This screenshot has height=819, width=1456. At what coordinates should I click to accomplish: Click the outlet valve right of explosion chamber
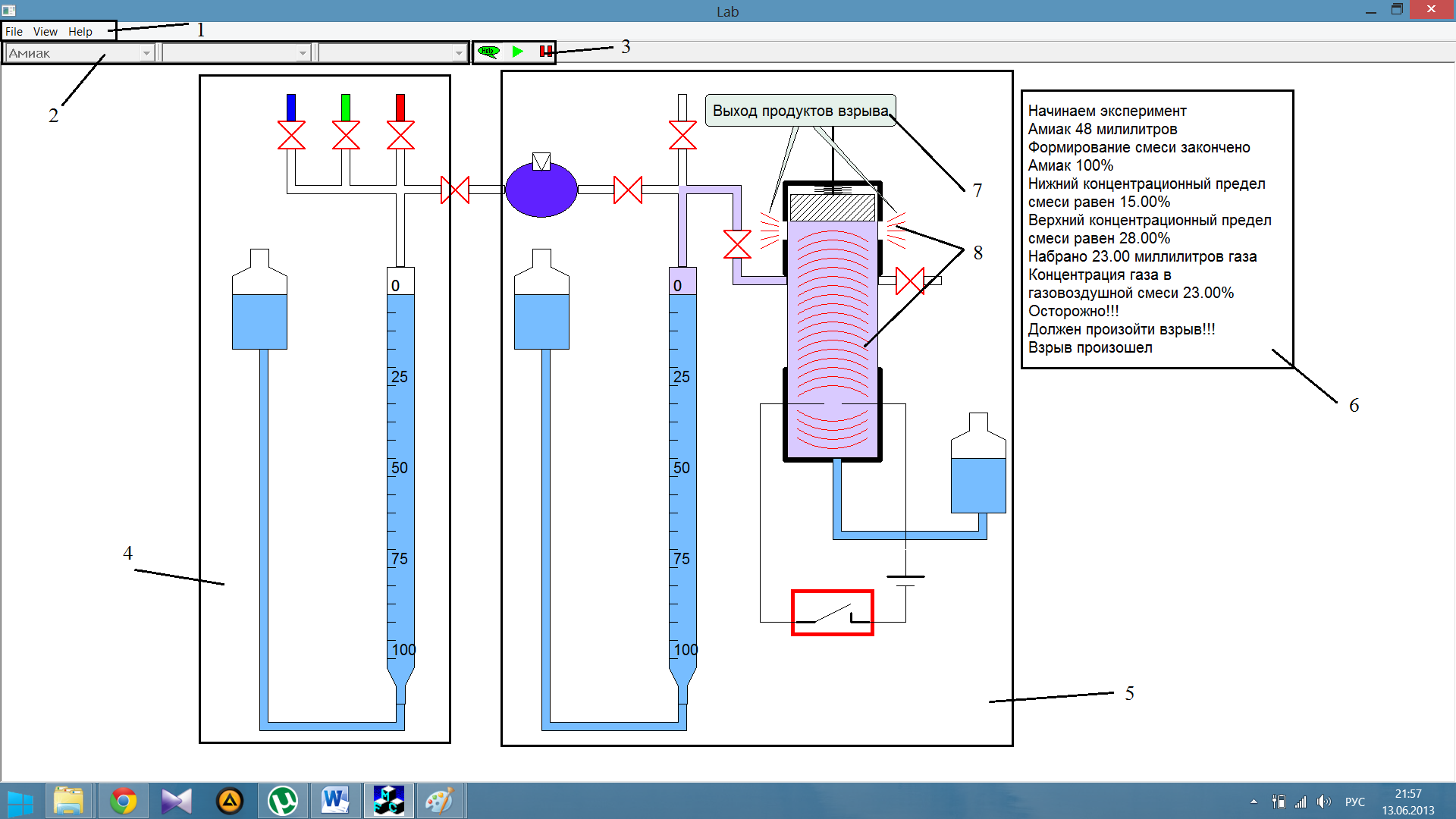pos(910,281)
